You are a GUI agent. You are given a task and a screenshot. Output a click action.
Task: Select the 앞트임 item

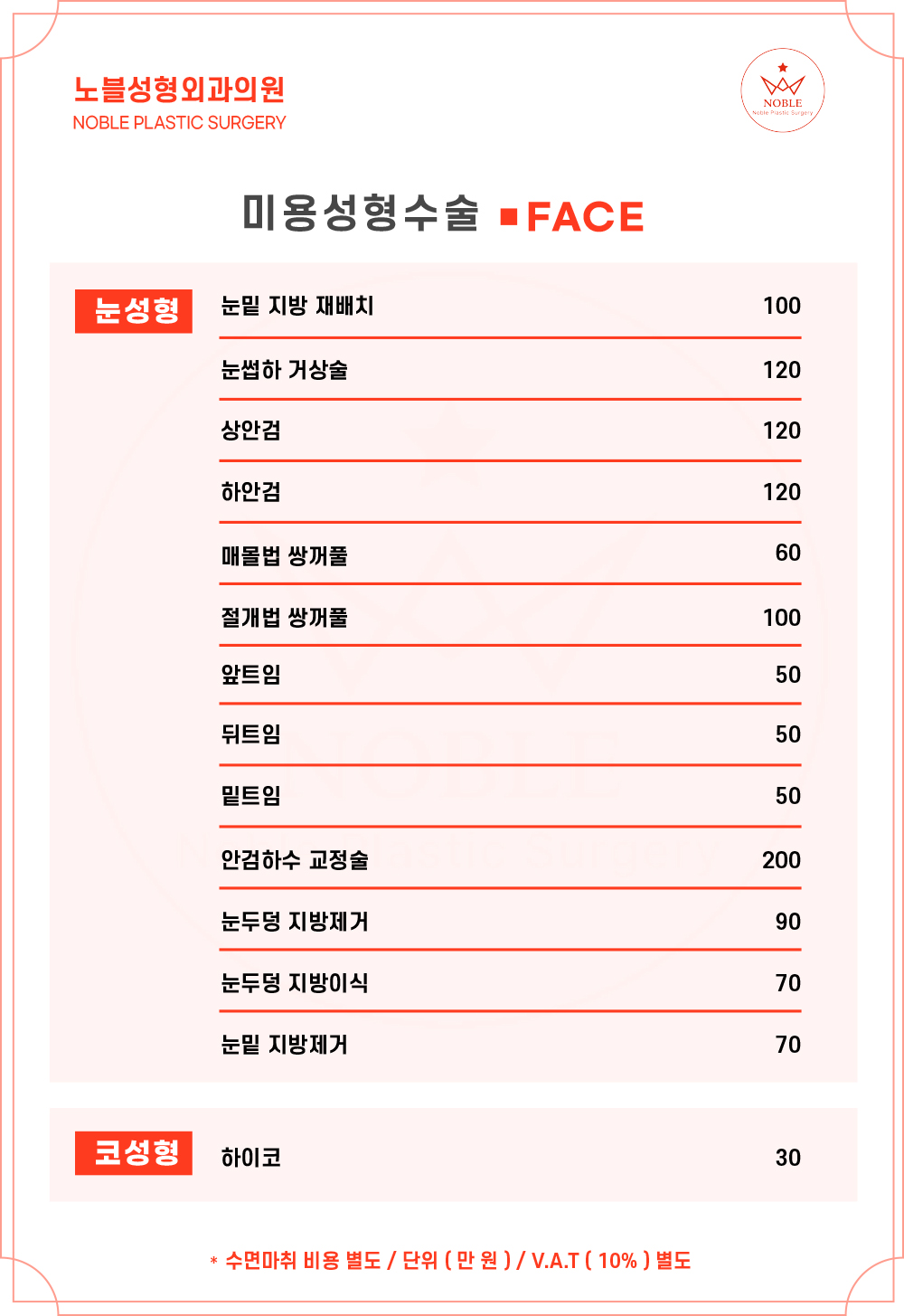click(251, 675)
